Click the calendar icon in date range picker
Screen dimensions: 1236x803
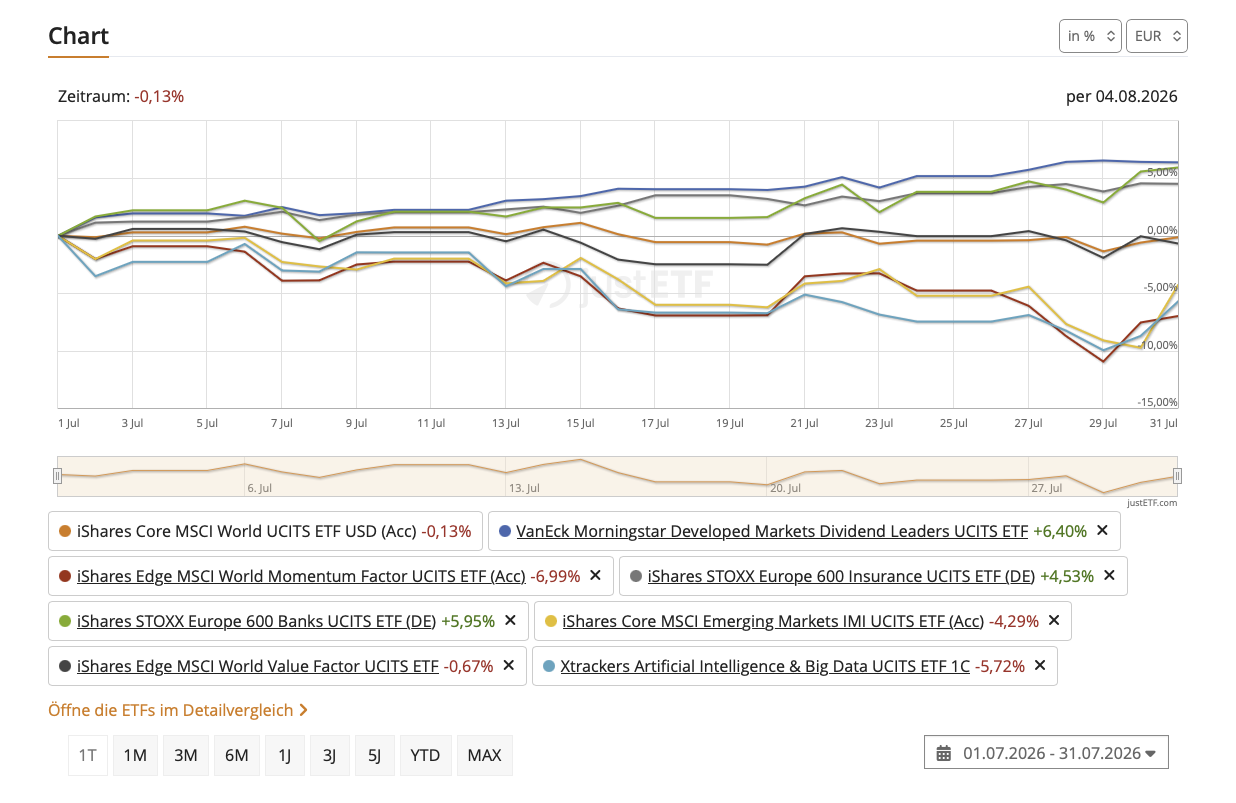tap(943, 753)
